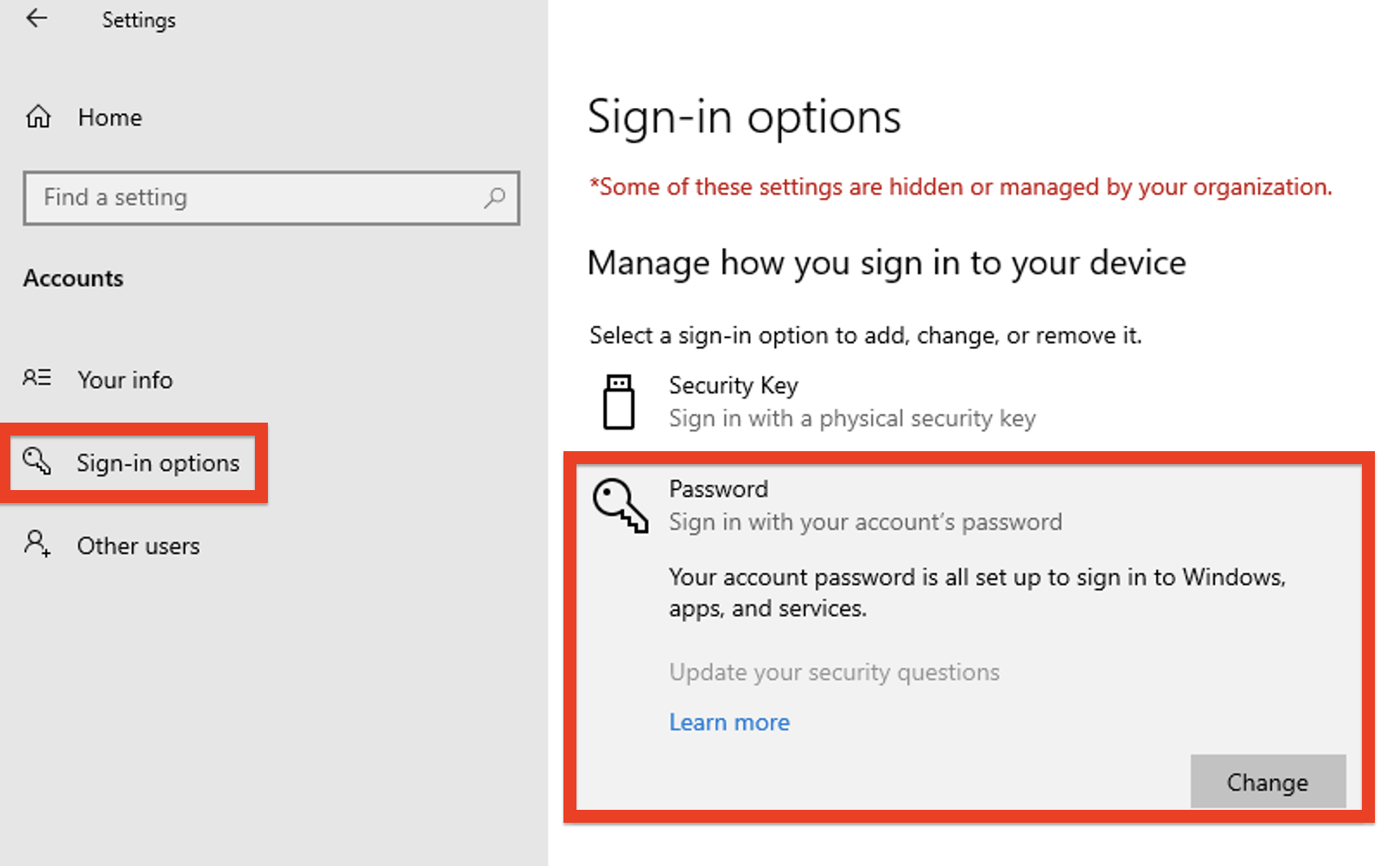Click the Accounts section heading

pos(73,278)
